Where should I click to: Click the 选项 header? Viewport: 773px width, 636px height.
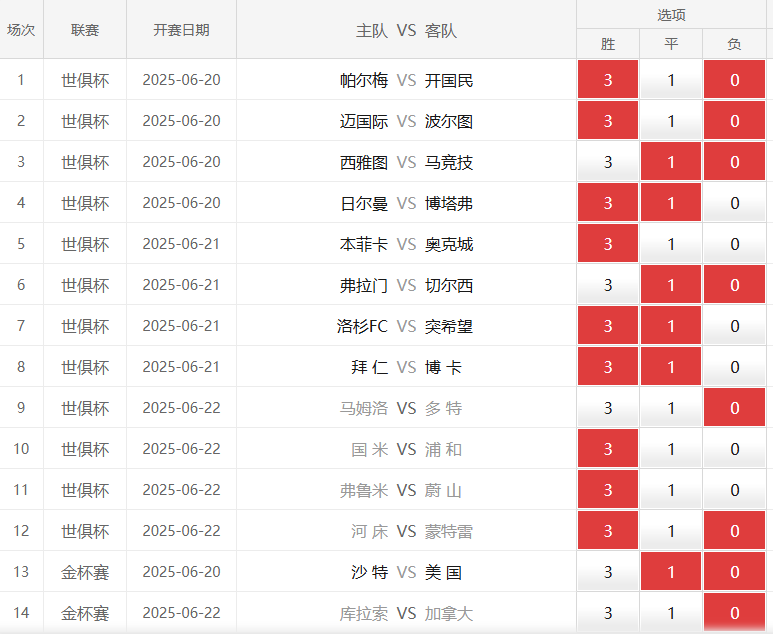671,15
